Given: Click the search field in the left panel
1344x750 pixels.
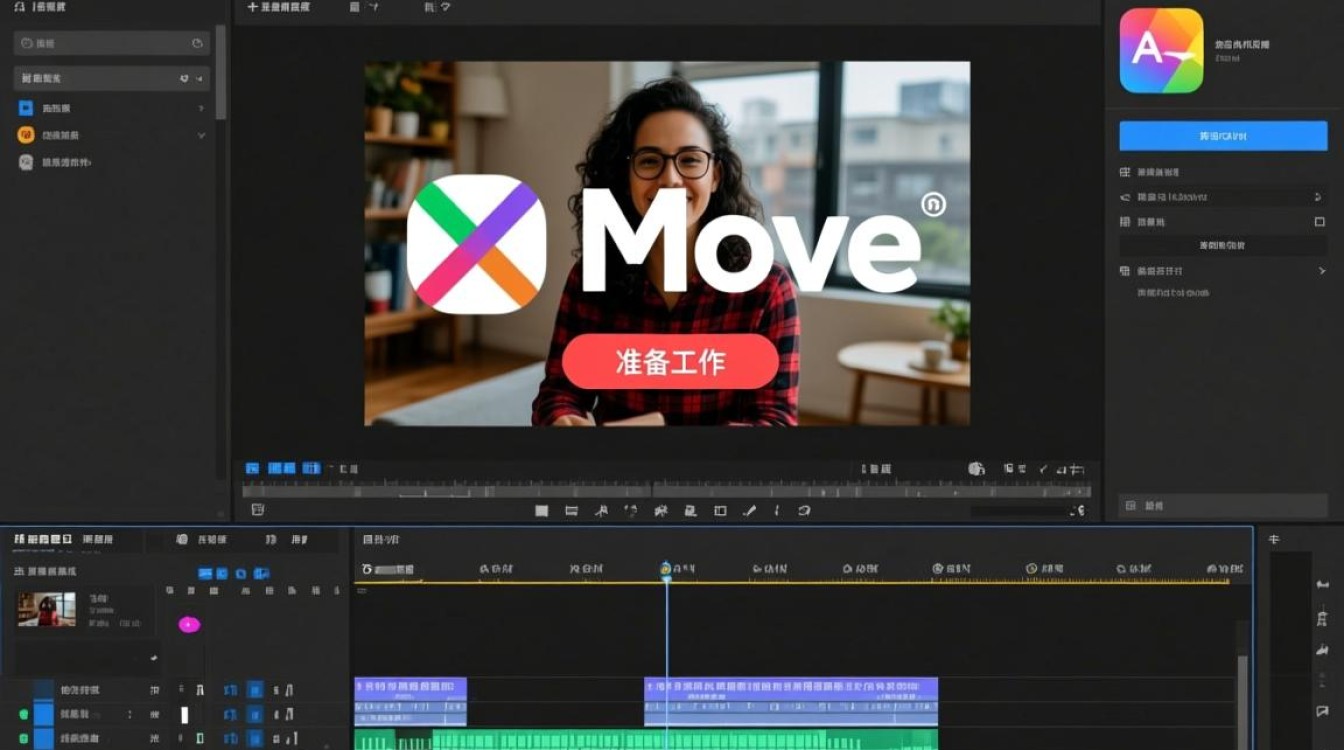Looking at the screenshot, I should tap(111, 43).
